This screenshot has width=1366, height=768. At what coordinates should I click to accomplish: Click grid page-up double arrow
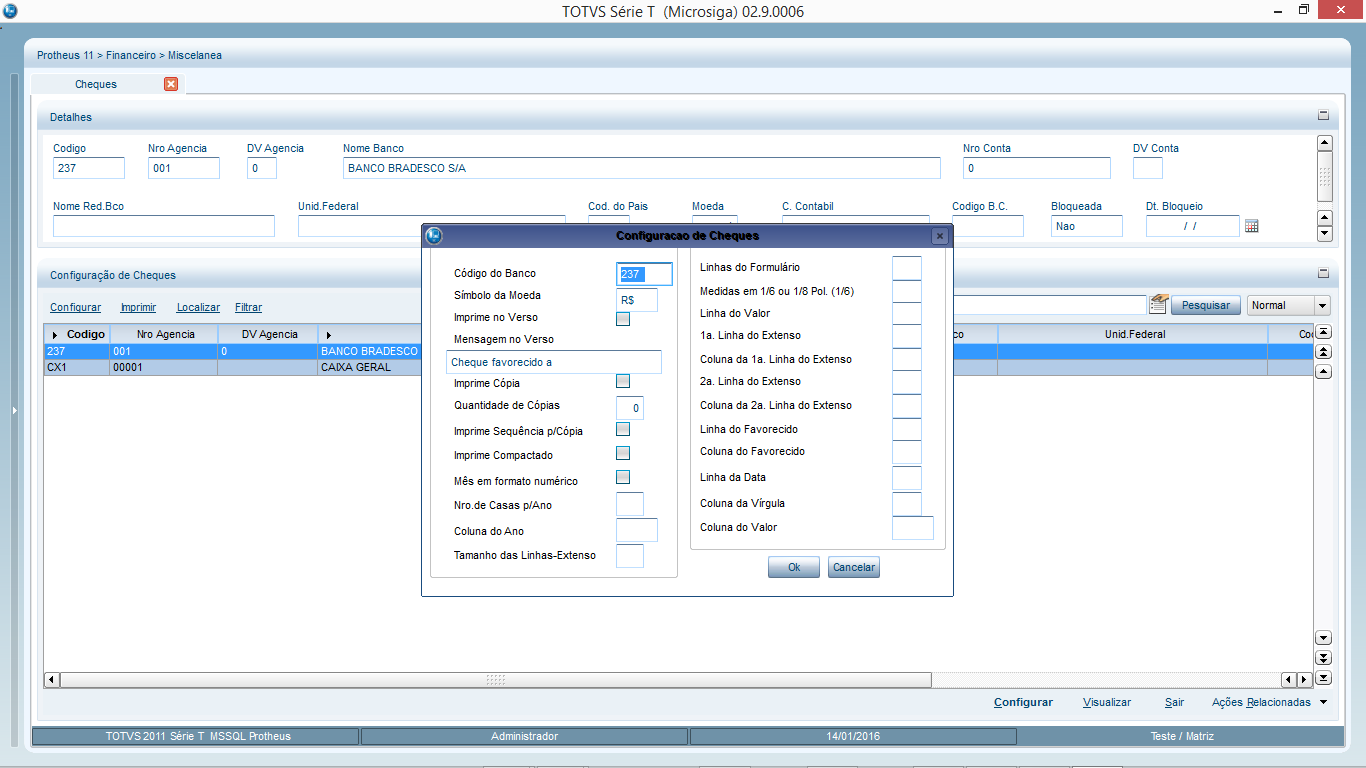1323,352
